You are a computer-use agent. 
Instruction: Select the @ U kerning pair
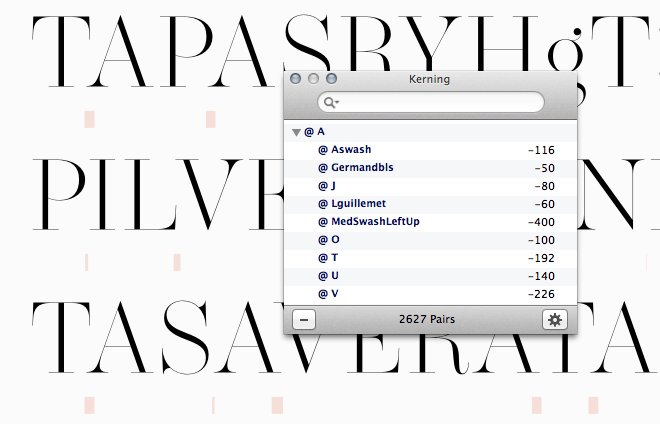(x=430, y=276)
